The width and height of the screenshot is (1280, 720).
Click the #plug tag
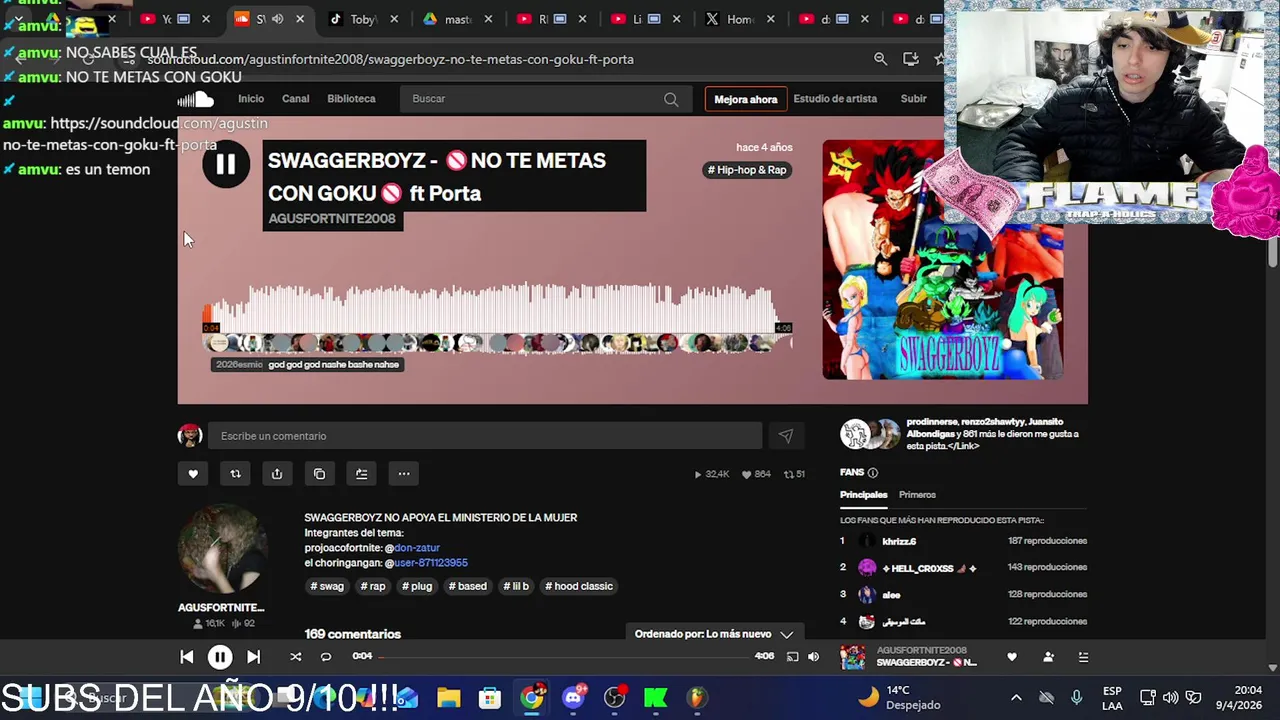coord(417,586)
